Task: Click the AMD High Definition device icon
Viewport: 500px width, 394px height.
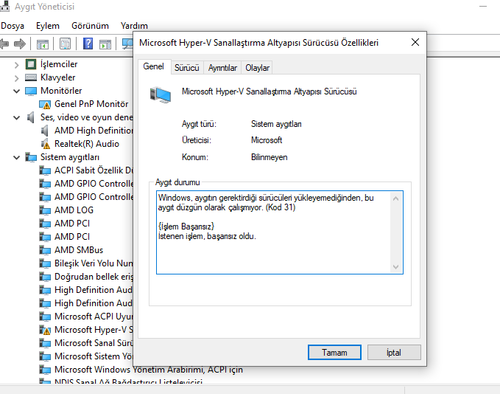Action: [x=44, y=131]
